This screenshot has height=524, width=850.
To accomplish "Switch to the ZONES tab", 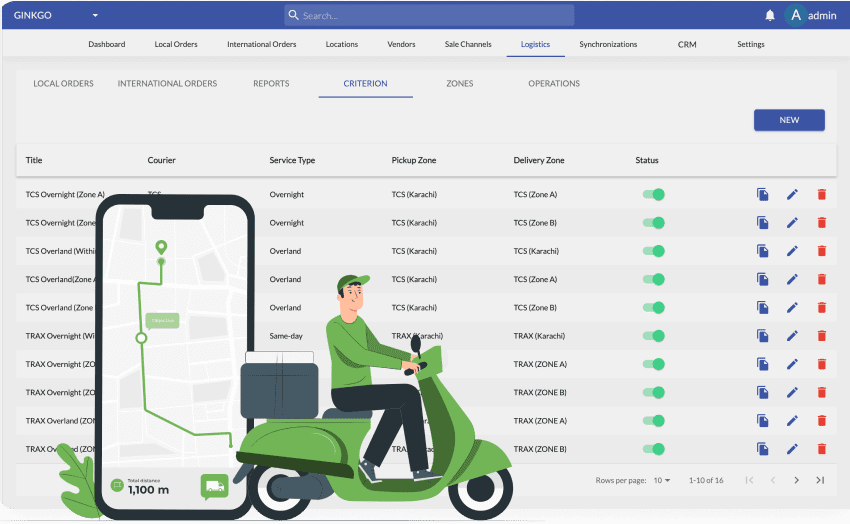I will [460, 84].
